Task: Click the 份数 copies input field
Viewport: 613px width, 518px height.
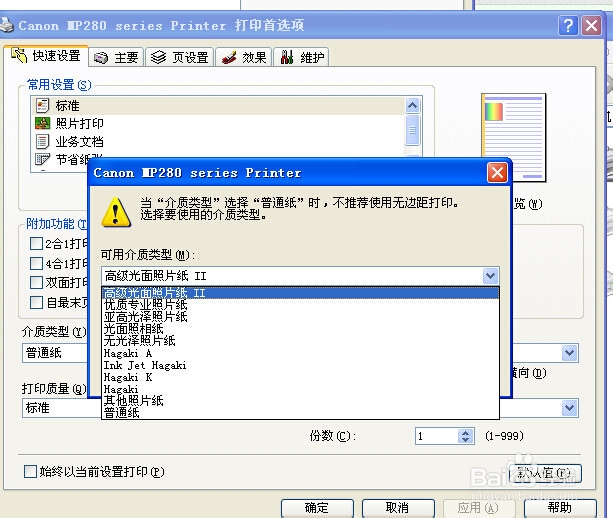Action: tap(437, 436)
